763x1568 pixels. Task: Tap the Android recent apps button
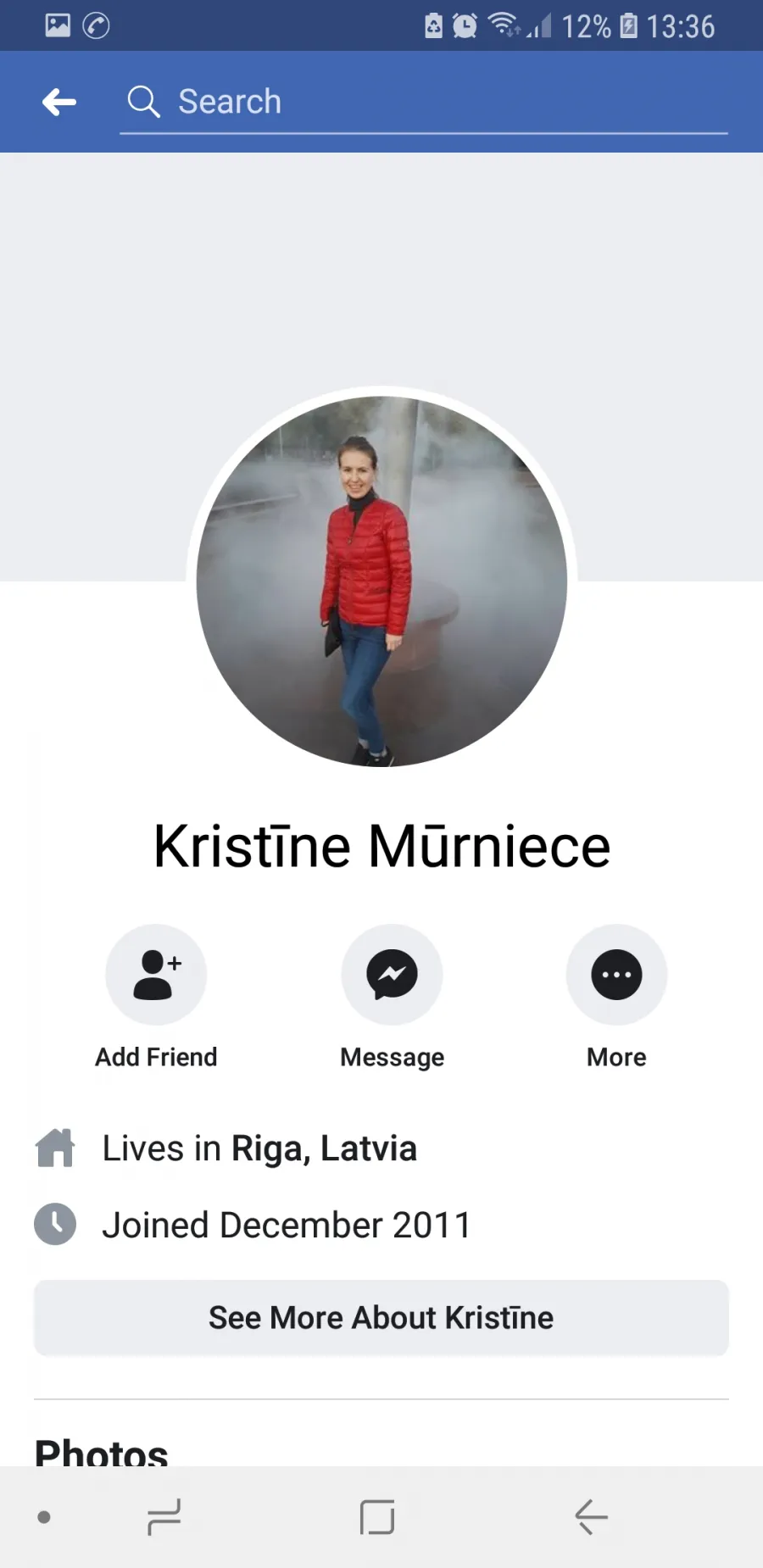point(164,1517)
